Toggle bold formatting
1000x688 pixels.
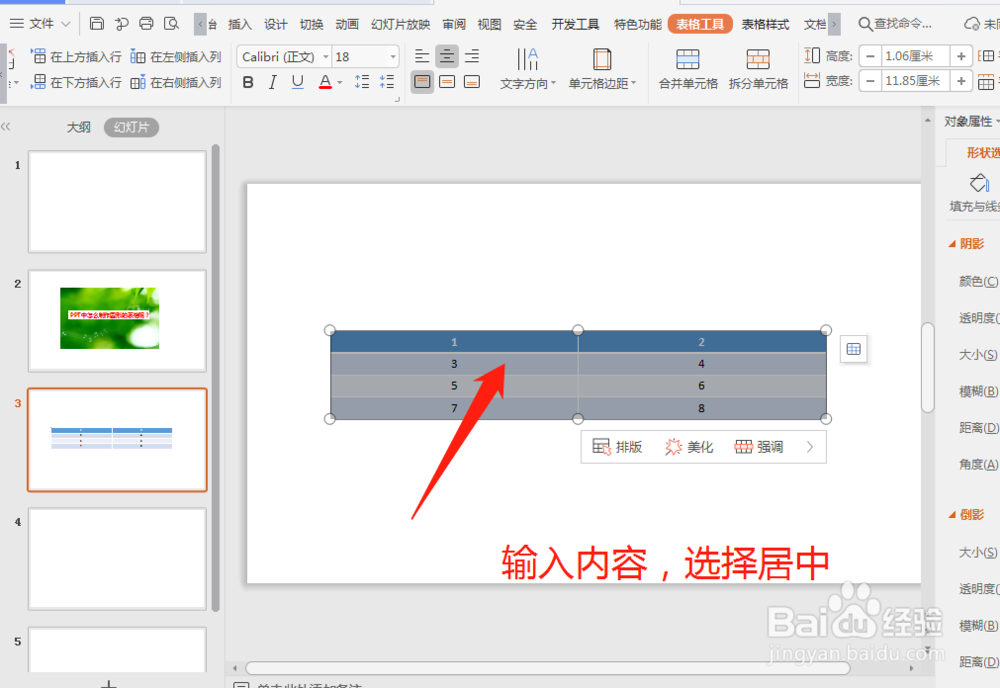click(247, 81)
